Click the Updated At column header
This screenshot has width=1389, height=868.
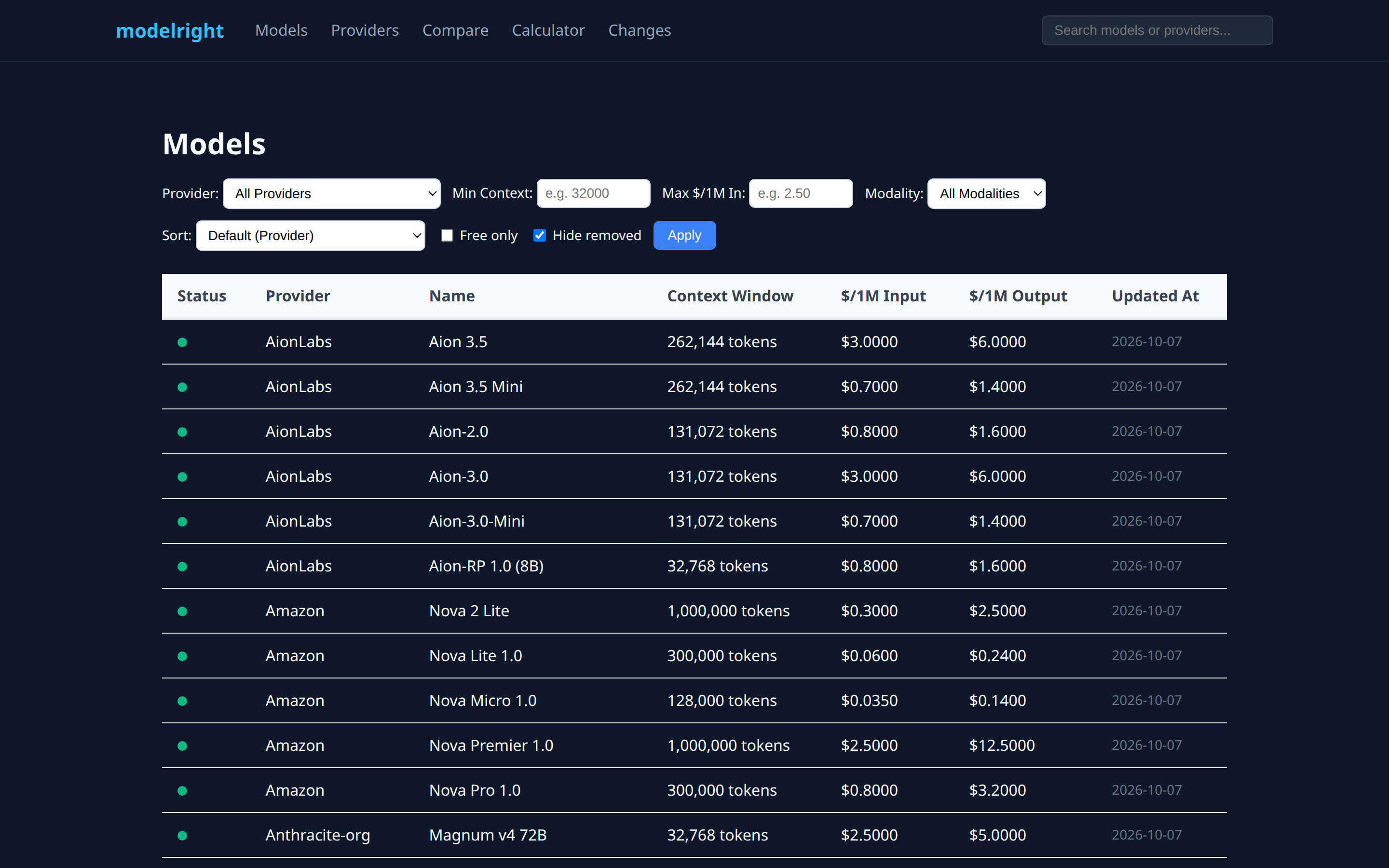coord(1156,296)
